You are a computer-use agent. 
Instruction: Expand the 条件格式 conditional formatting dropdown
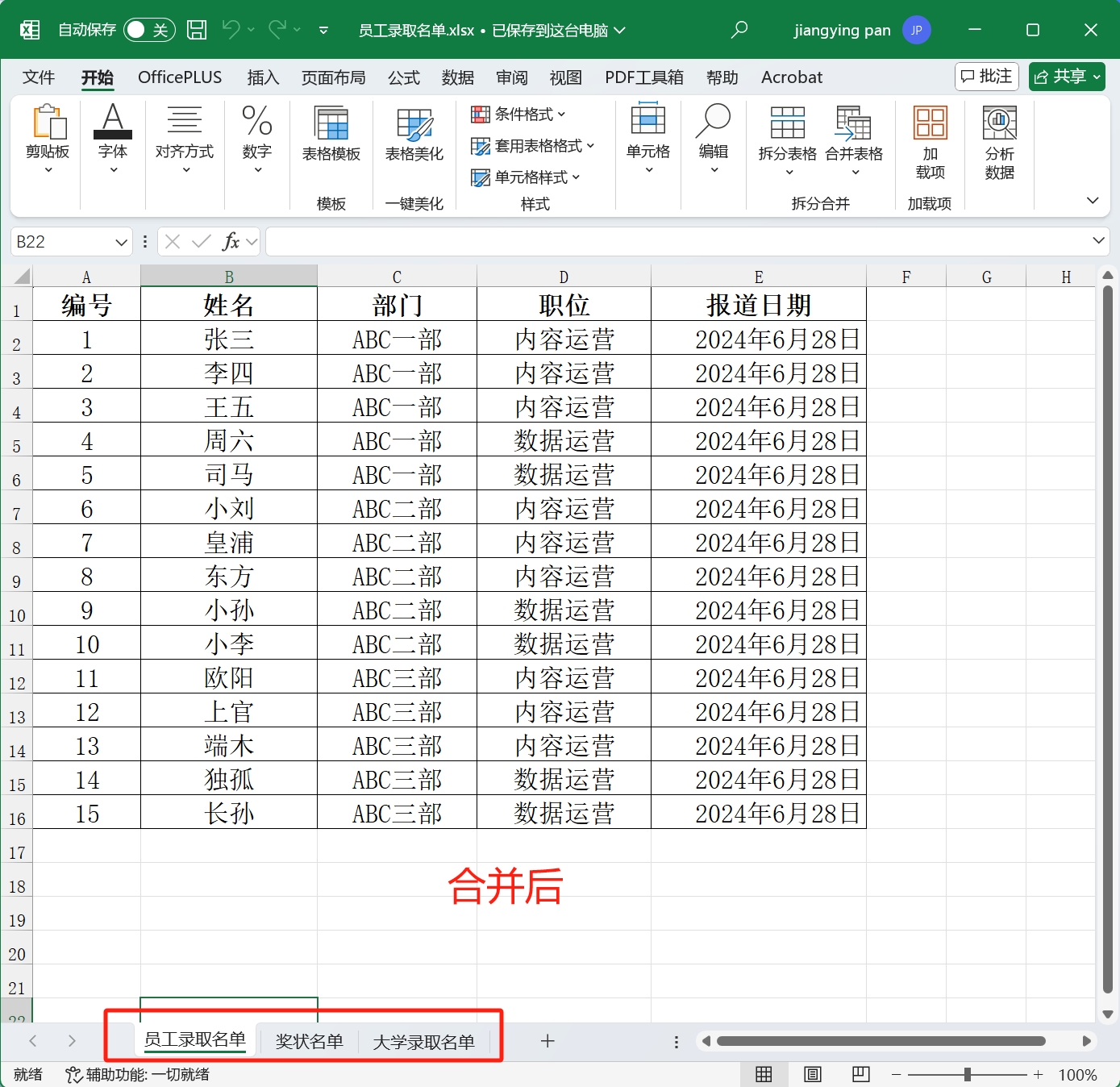[x=518, y=115]
